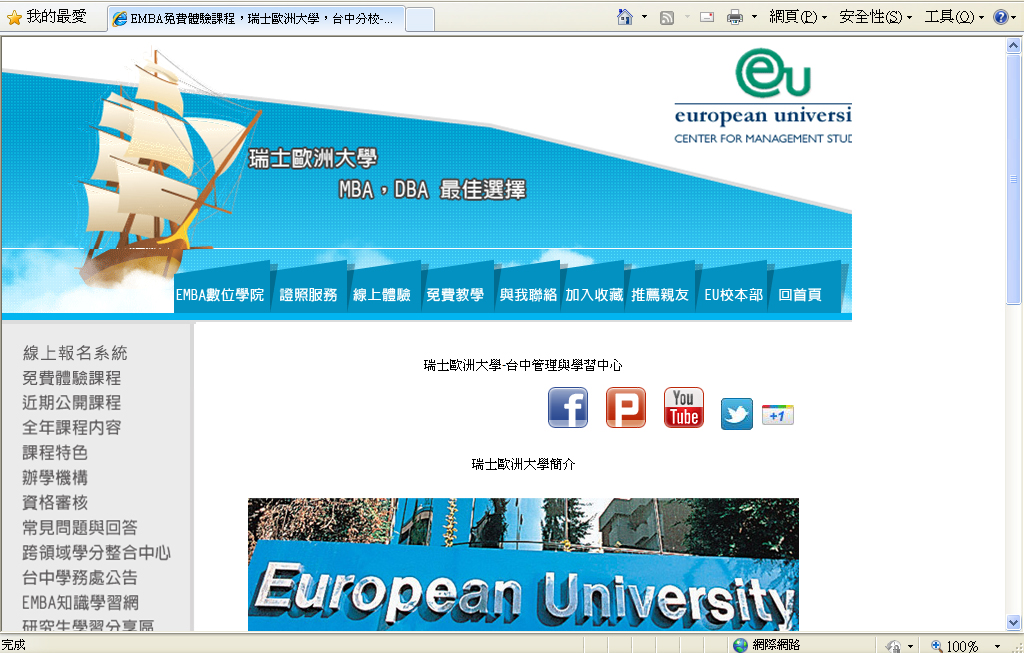Click the Print icon in toolbar
The image size is (1024, 653).
pos(735,17)
